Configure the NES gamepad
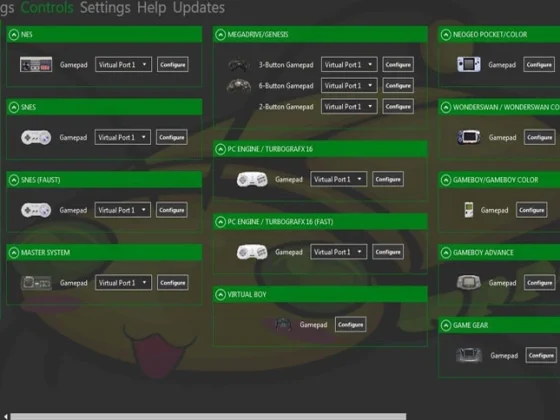The width and height of the screenshot is (560, 420). 173,65
